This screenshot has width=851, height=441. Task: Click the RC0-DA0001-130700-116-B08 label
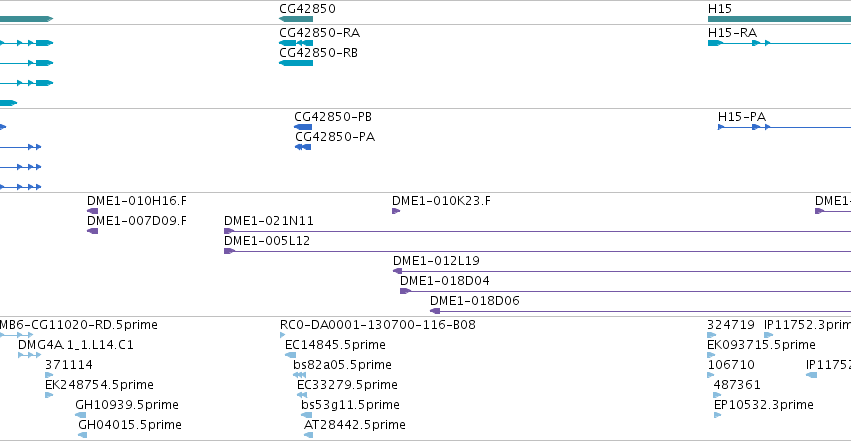click(378, 325)
